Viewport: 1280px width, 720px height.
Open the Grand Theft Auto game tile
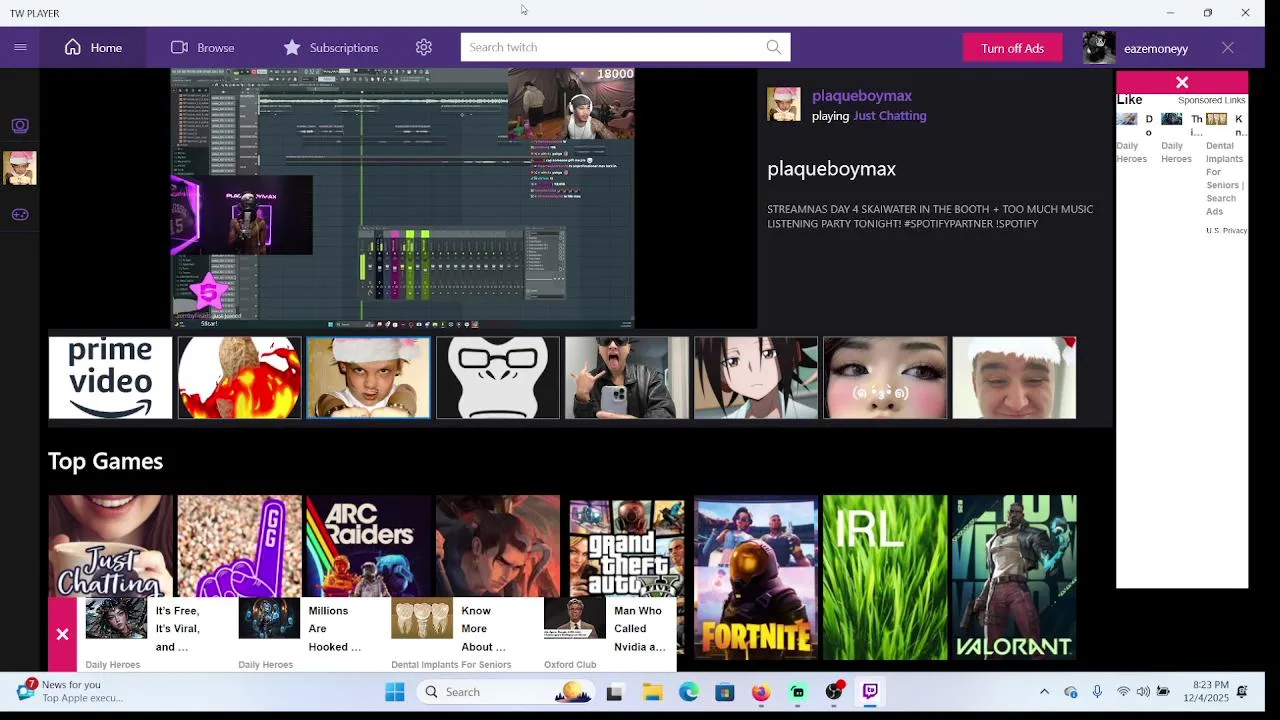[x=627, y=547]
